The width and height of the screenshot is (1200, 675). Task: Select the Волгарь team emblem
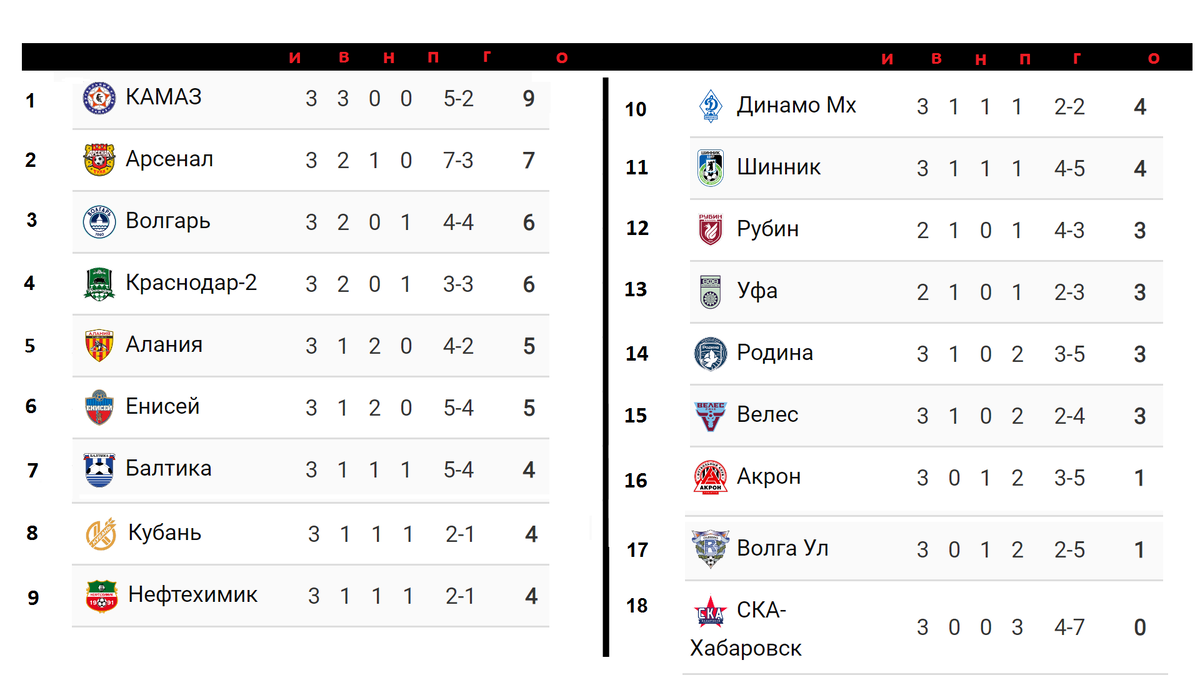click(99, 222)
